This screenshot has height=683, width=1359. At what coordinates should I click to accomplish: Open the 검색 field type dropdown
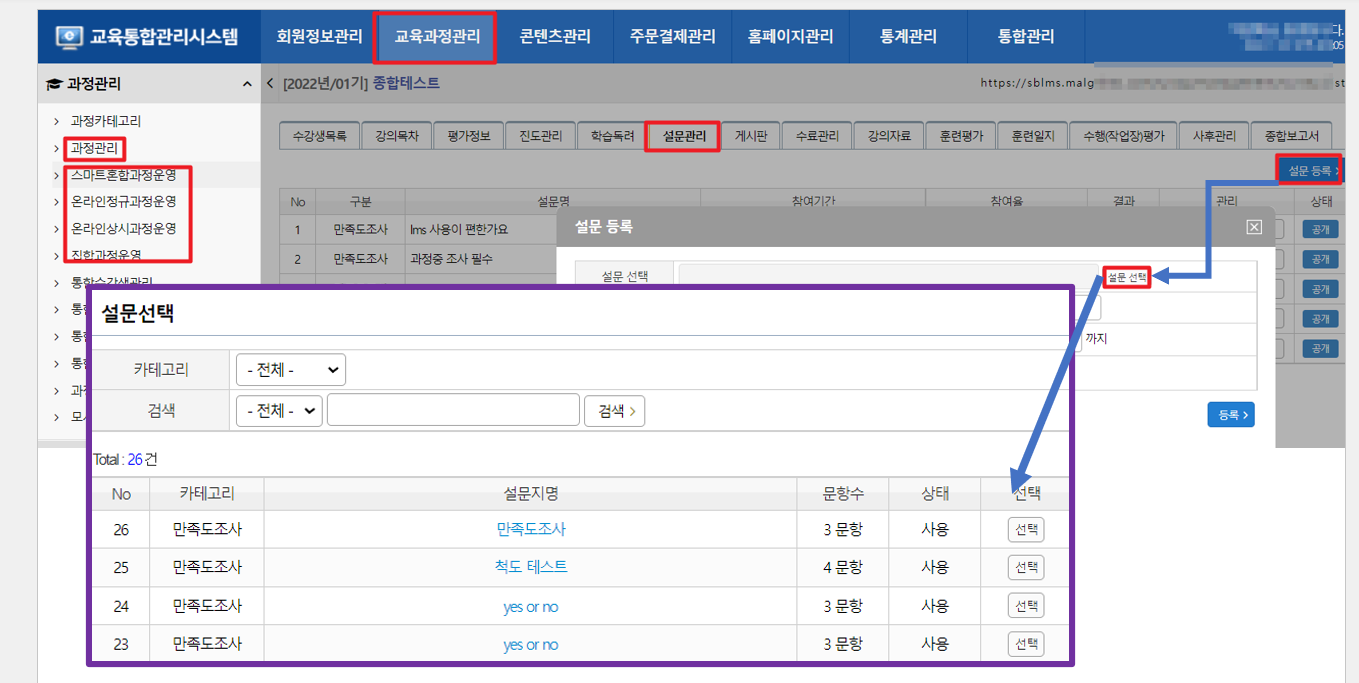click(279, 410)
